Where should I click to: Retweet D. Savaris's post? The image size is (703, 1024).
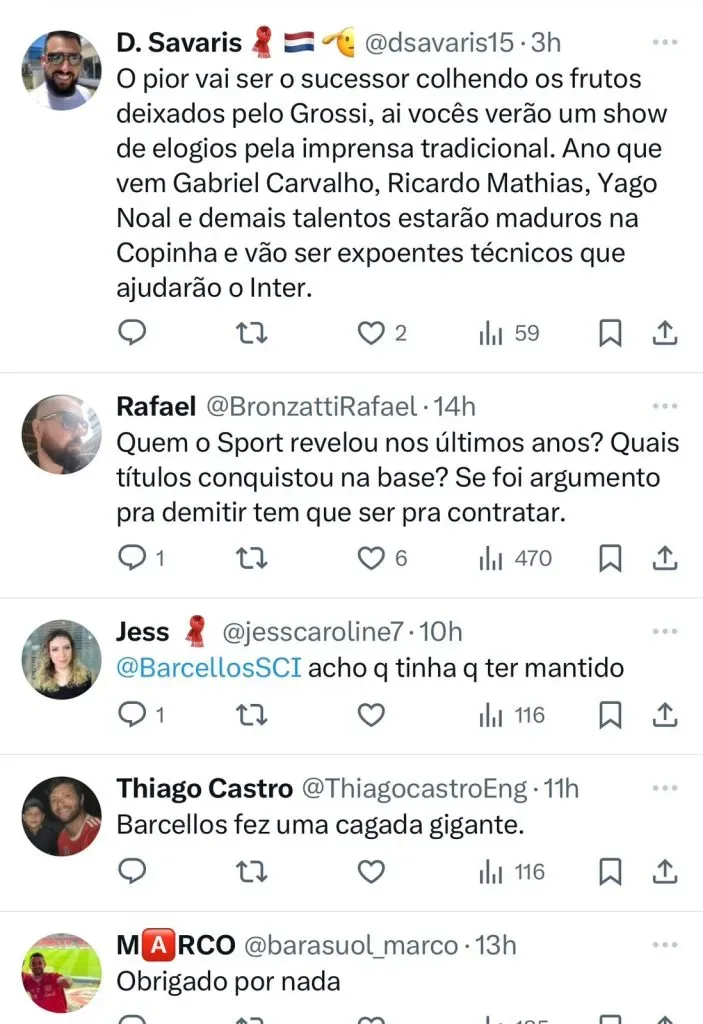(x=253, y=333)
